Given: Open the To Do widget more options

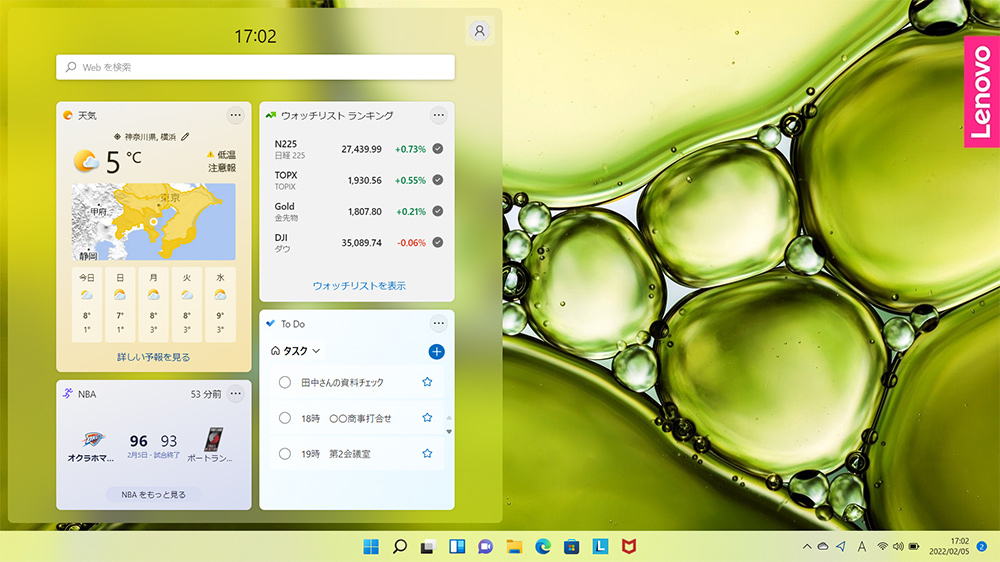Looking at the screenshot, I should click(x=438, y=323).
